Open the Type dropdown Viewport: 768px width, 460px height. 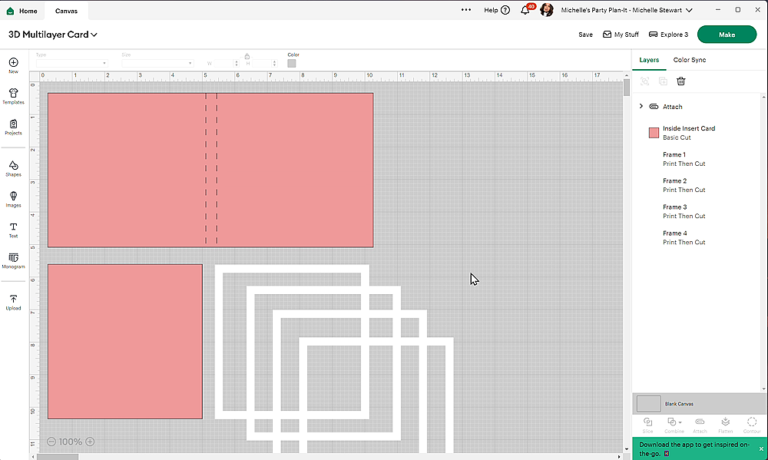72,63
